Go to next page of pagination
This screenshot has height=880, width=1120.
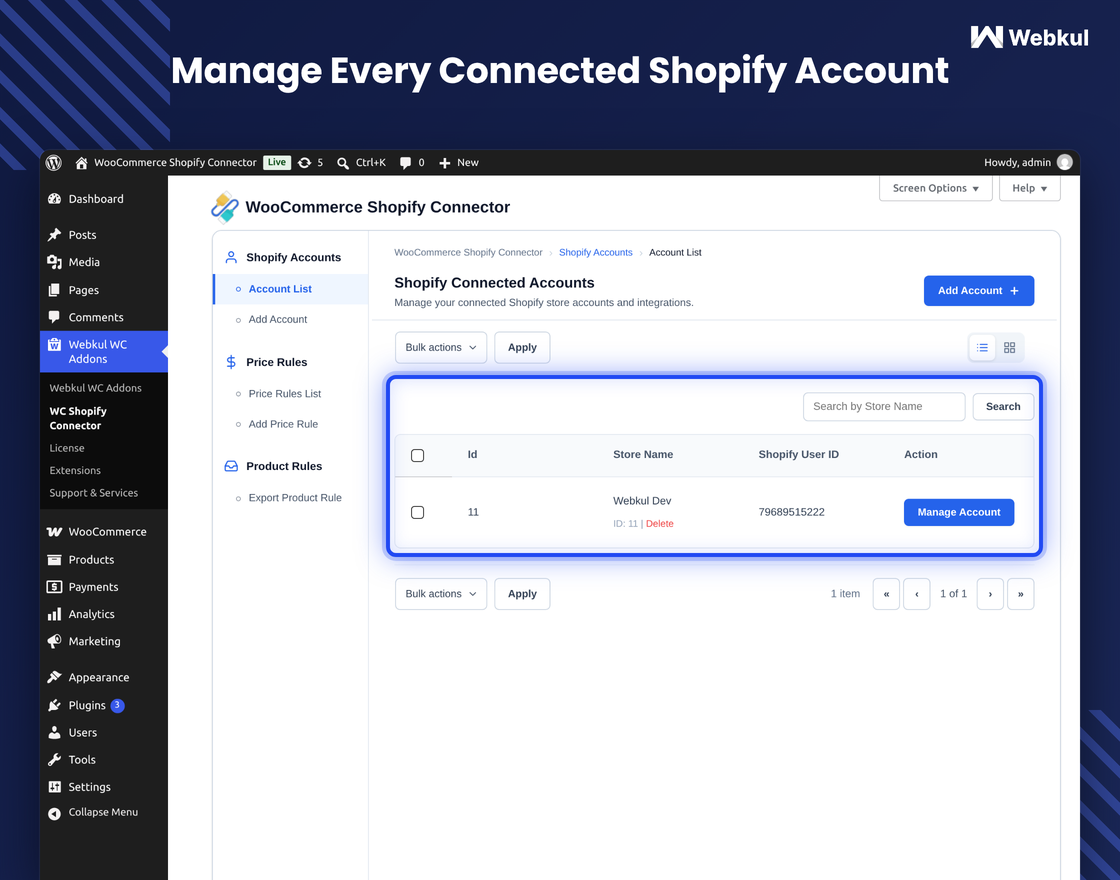pos(990,594)
